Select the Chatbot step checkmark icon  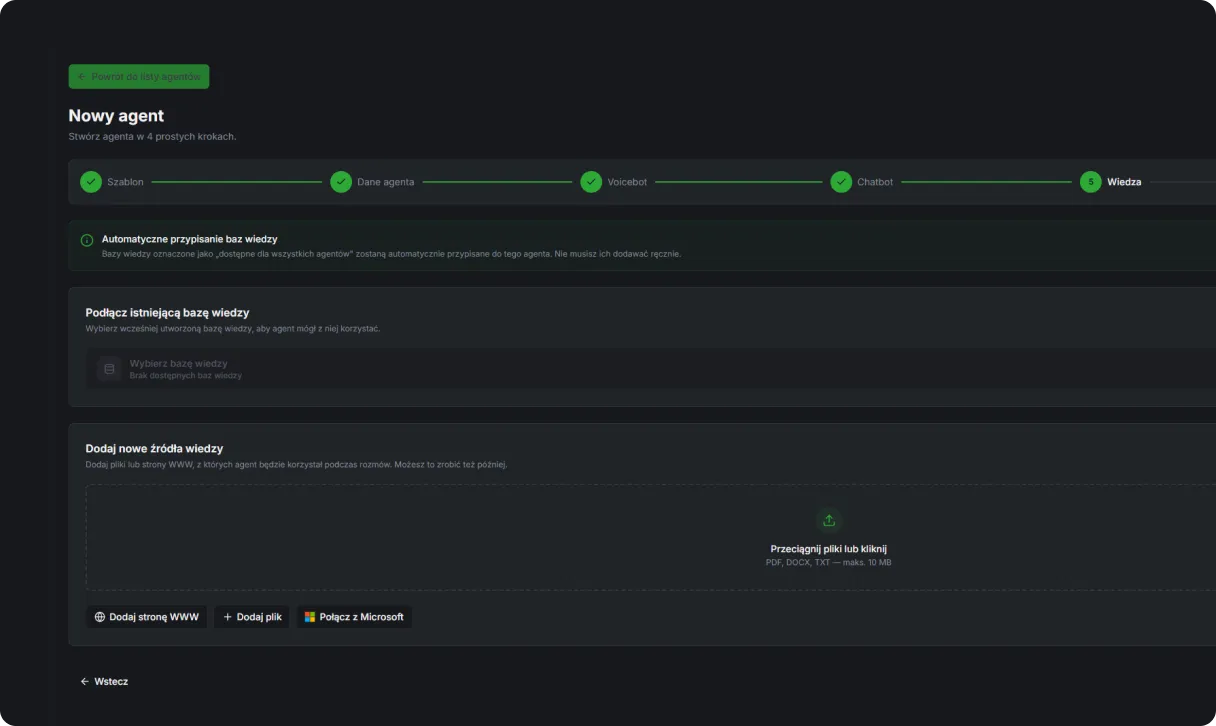click(841, 182)
